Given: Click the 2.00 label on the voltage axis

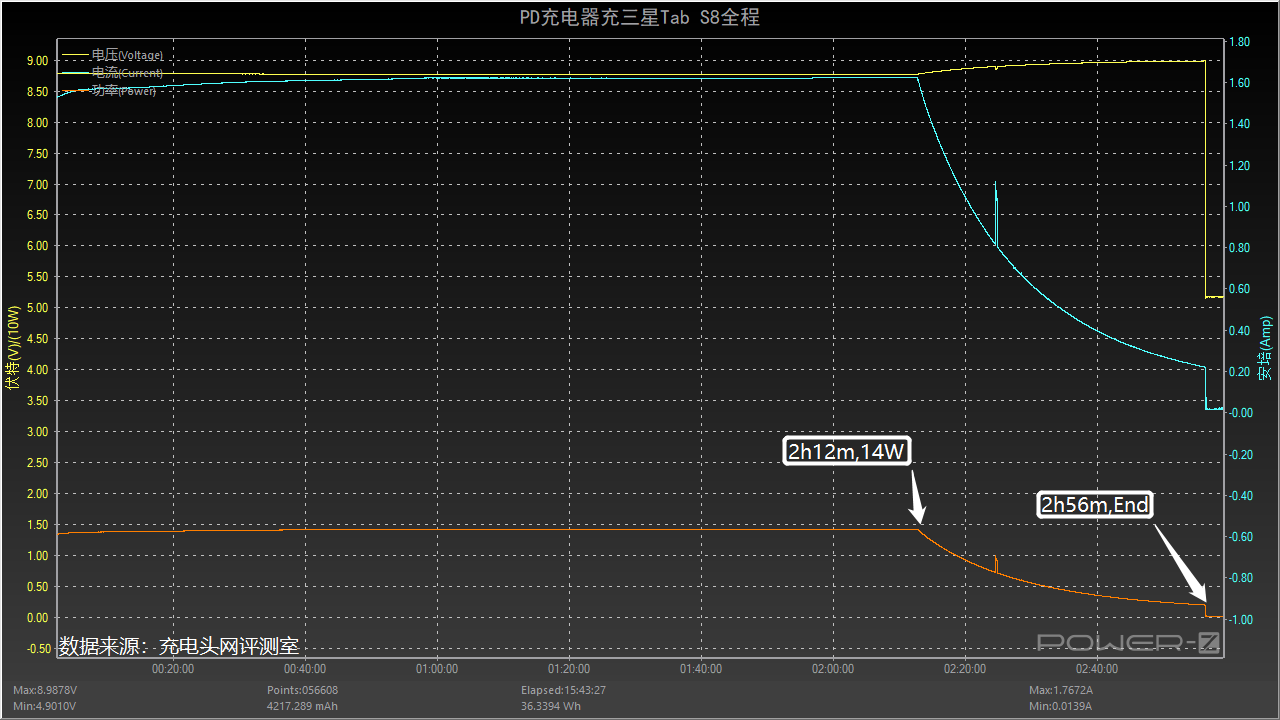Looking at the screenshot, I should tap(37, 494).
